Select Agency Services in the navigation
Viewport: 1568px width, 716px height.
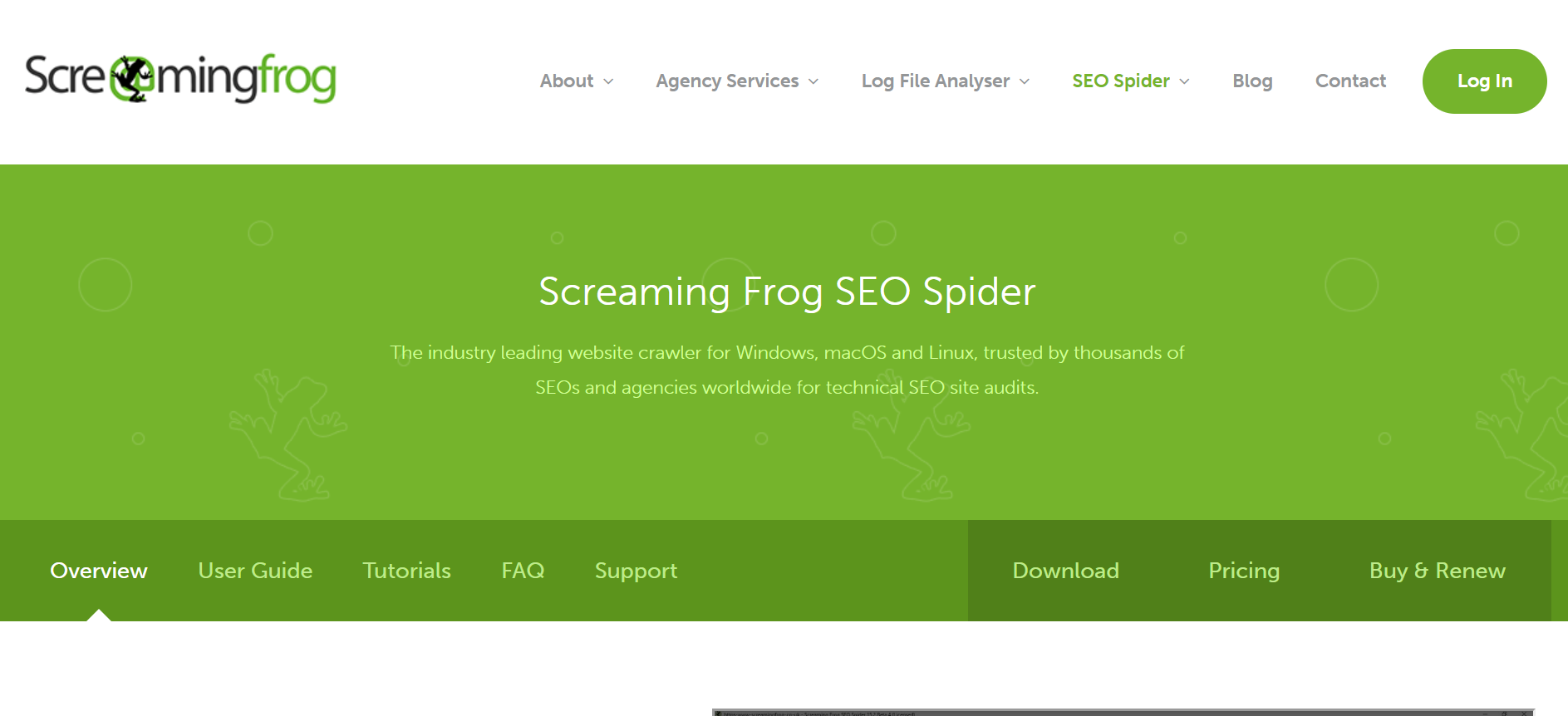tap(727, 81)
